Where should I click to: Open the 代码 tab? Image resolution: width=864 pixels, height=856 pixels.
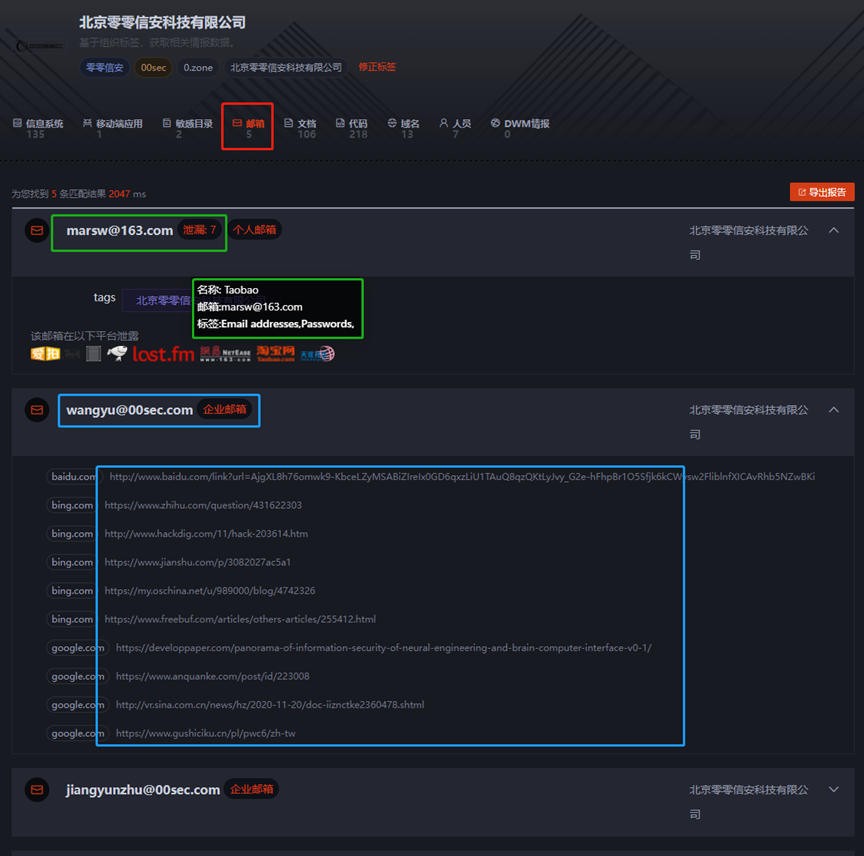(x=352, y=124)
